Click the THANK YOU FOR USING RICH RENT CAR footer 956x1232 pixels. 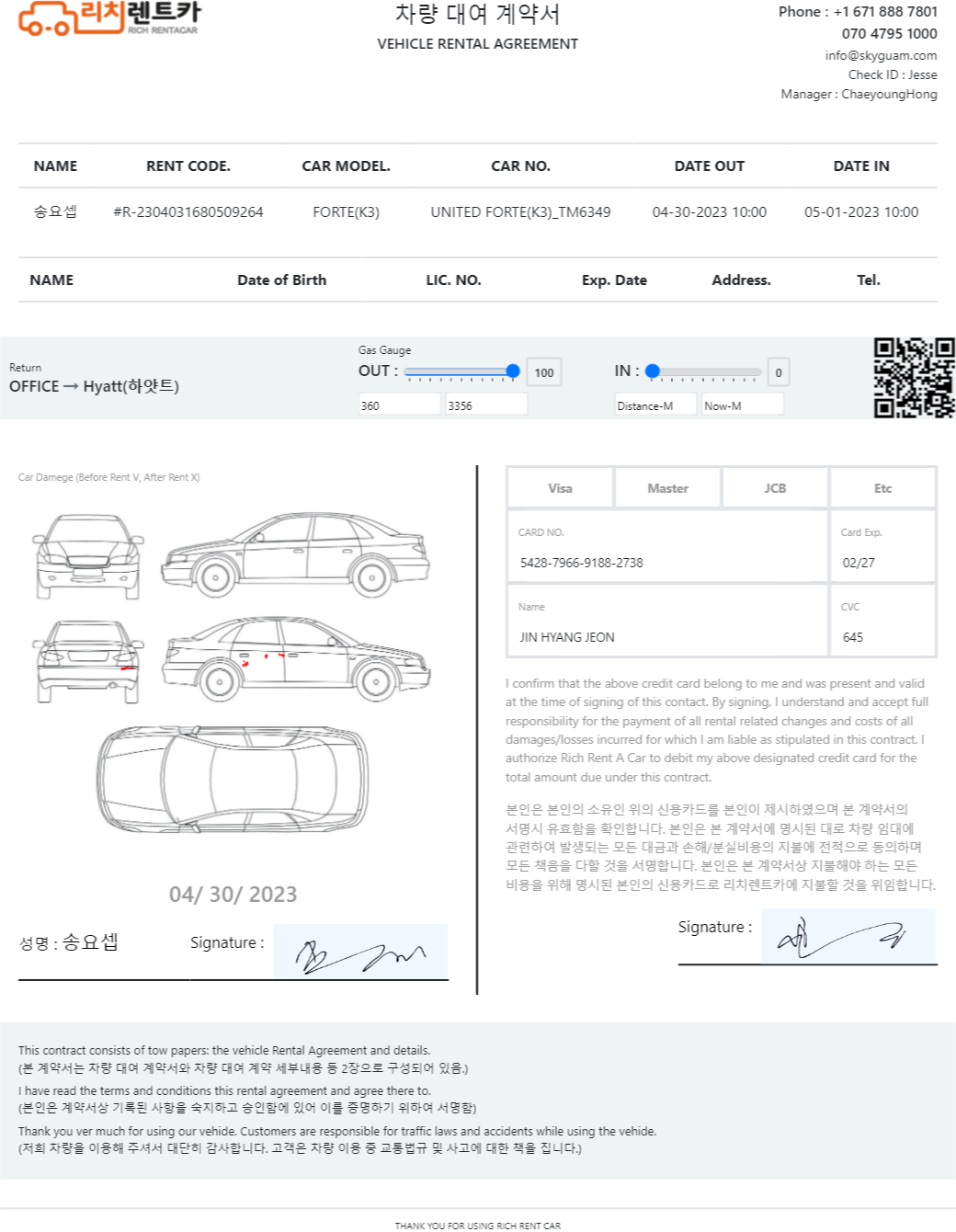point(477,1226)
